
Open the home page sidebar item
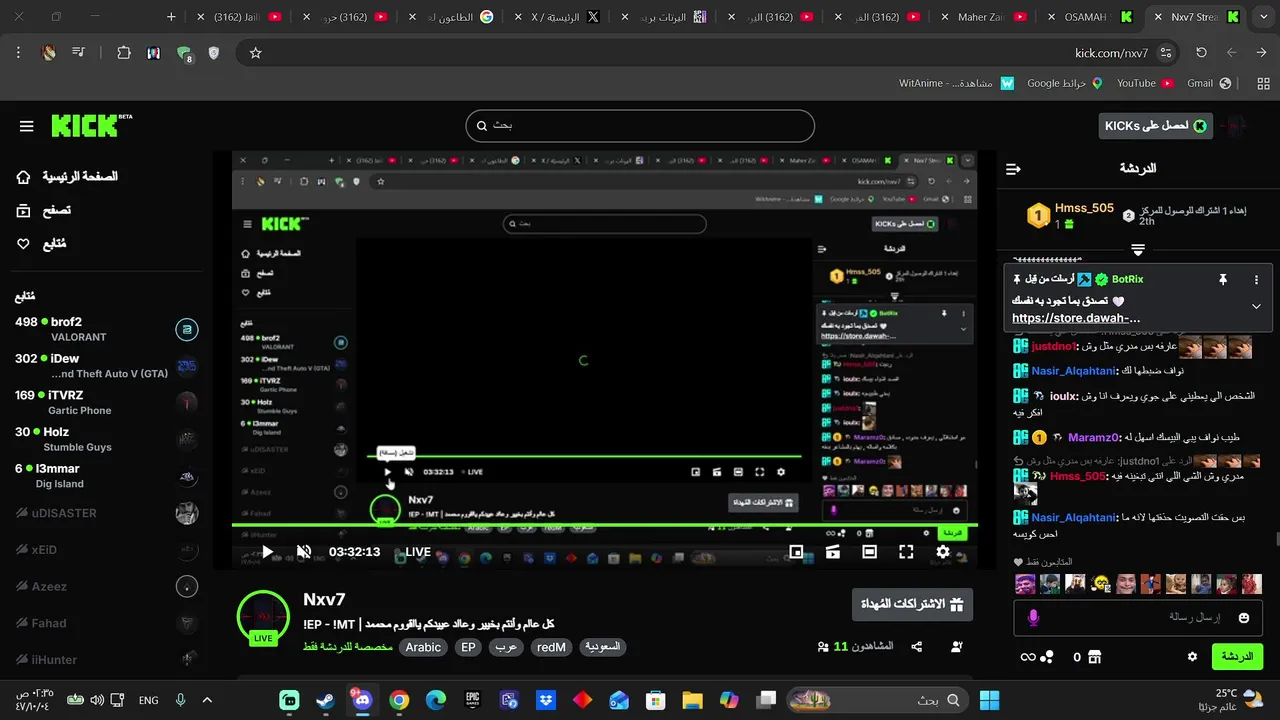[x=66, y=177]
